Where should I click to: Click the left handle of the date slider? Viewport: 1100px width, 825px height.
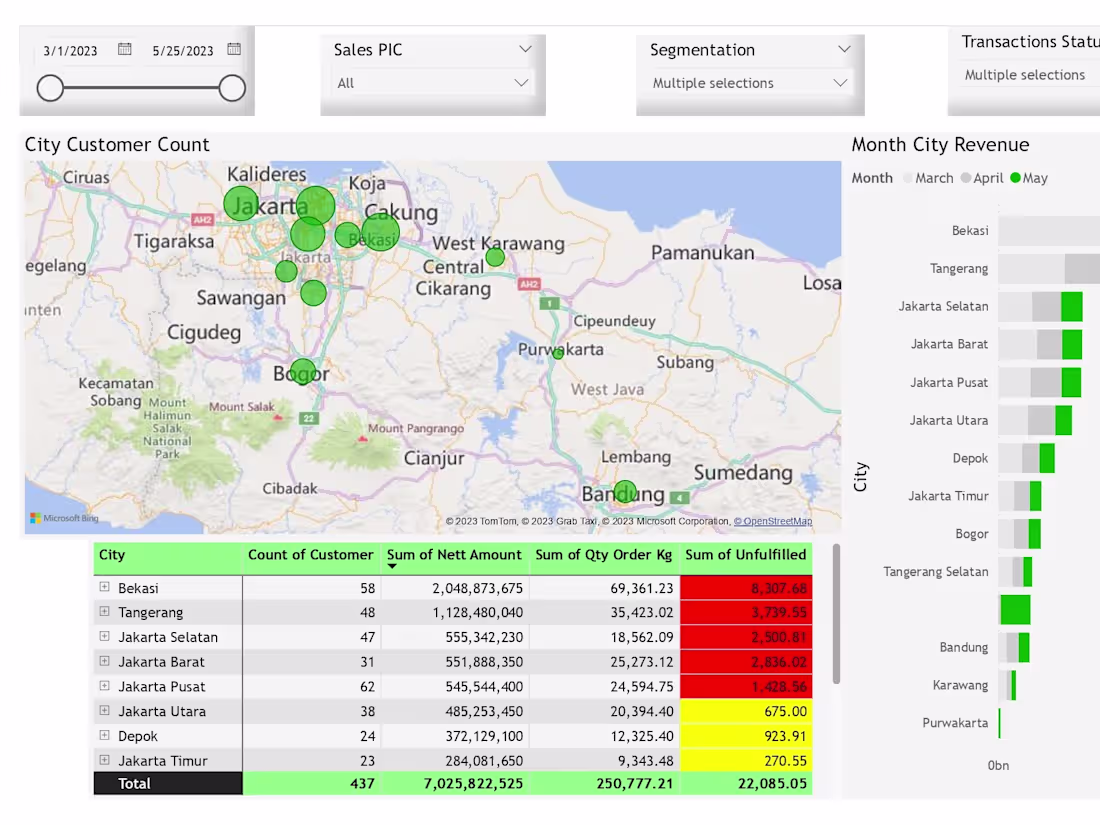[x=50, y=88]
